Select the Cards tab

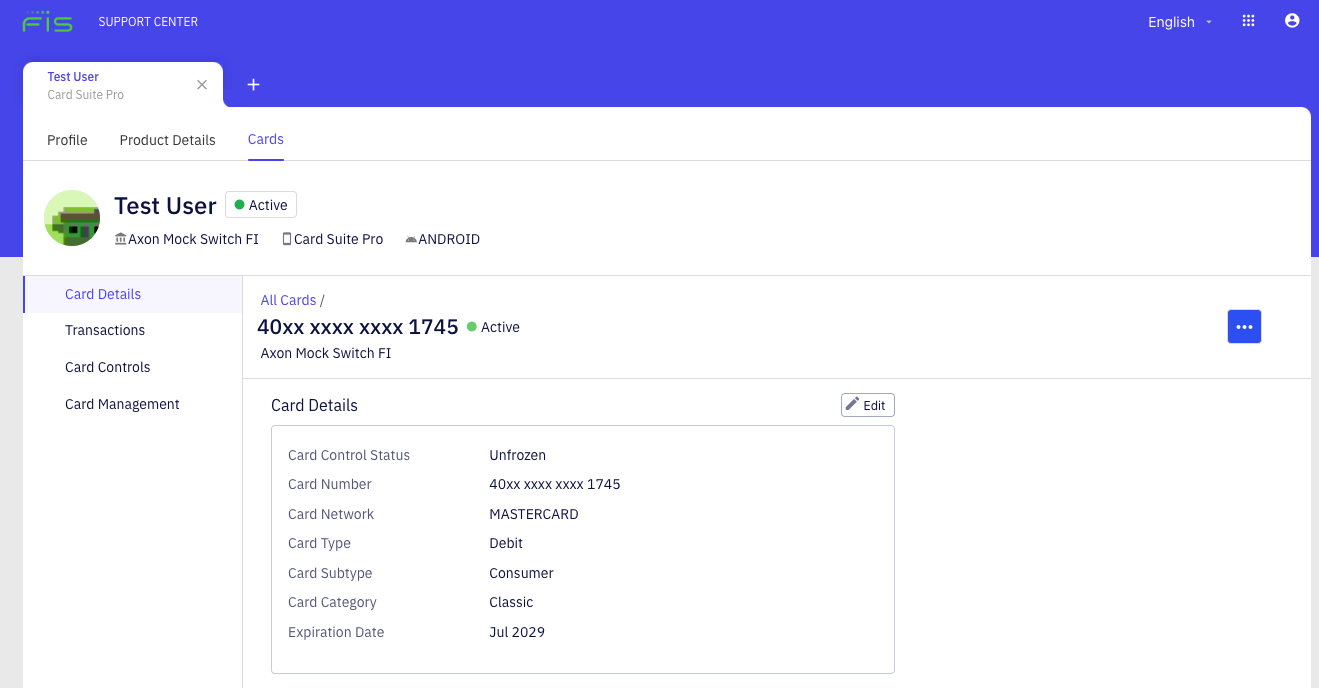pyautogui.click(x=265, y=140)
